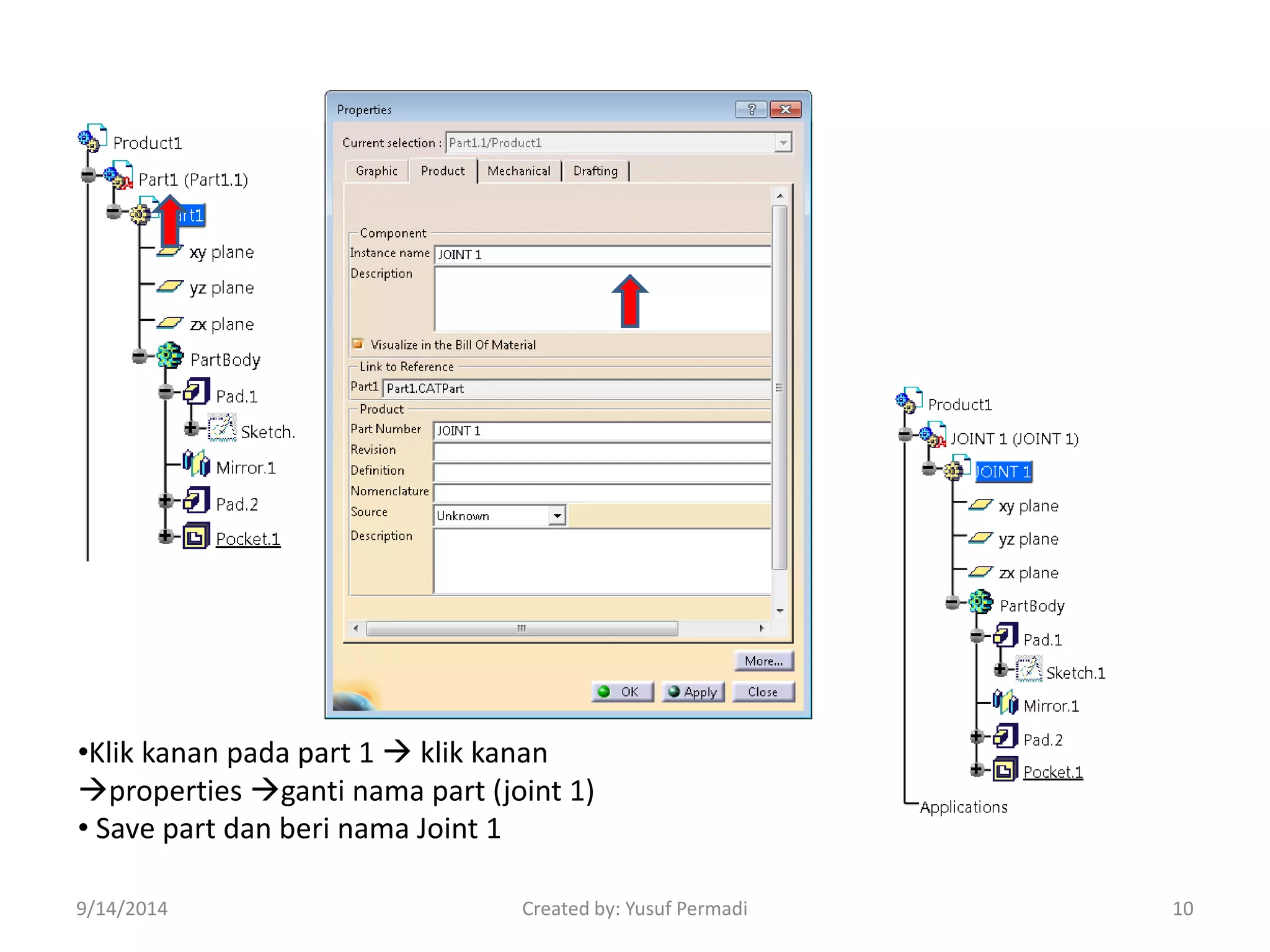Screen dimensions: 1270x952
Task: Expand Sketch.1 node in right tree
Action: (1000, 669)
